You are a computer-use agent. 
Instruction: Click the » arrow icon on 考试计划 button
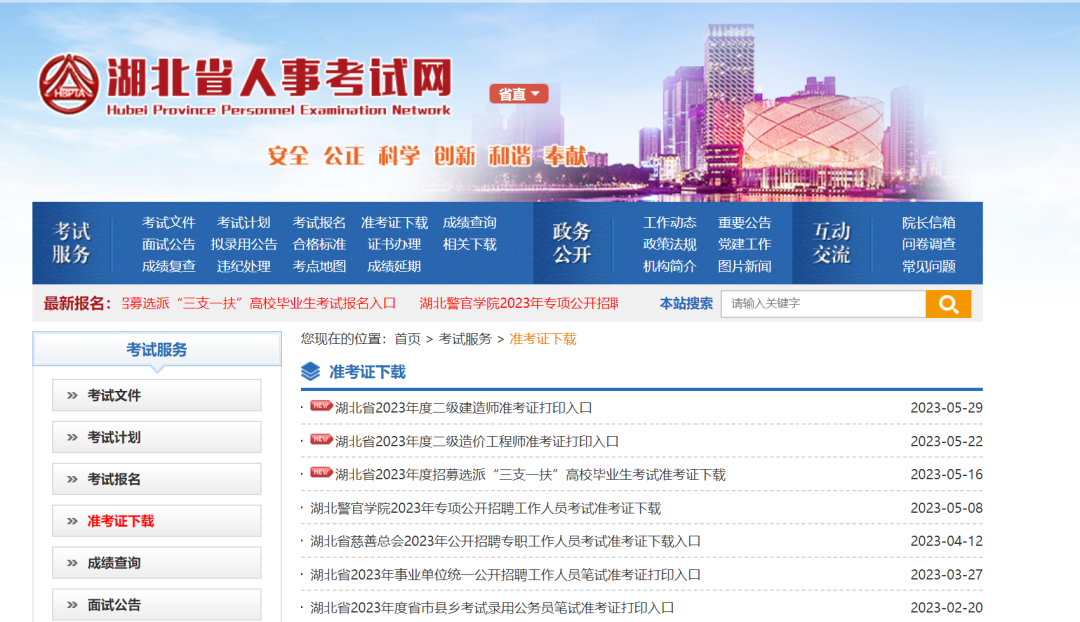[x=72, y=437]
